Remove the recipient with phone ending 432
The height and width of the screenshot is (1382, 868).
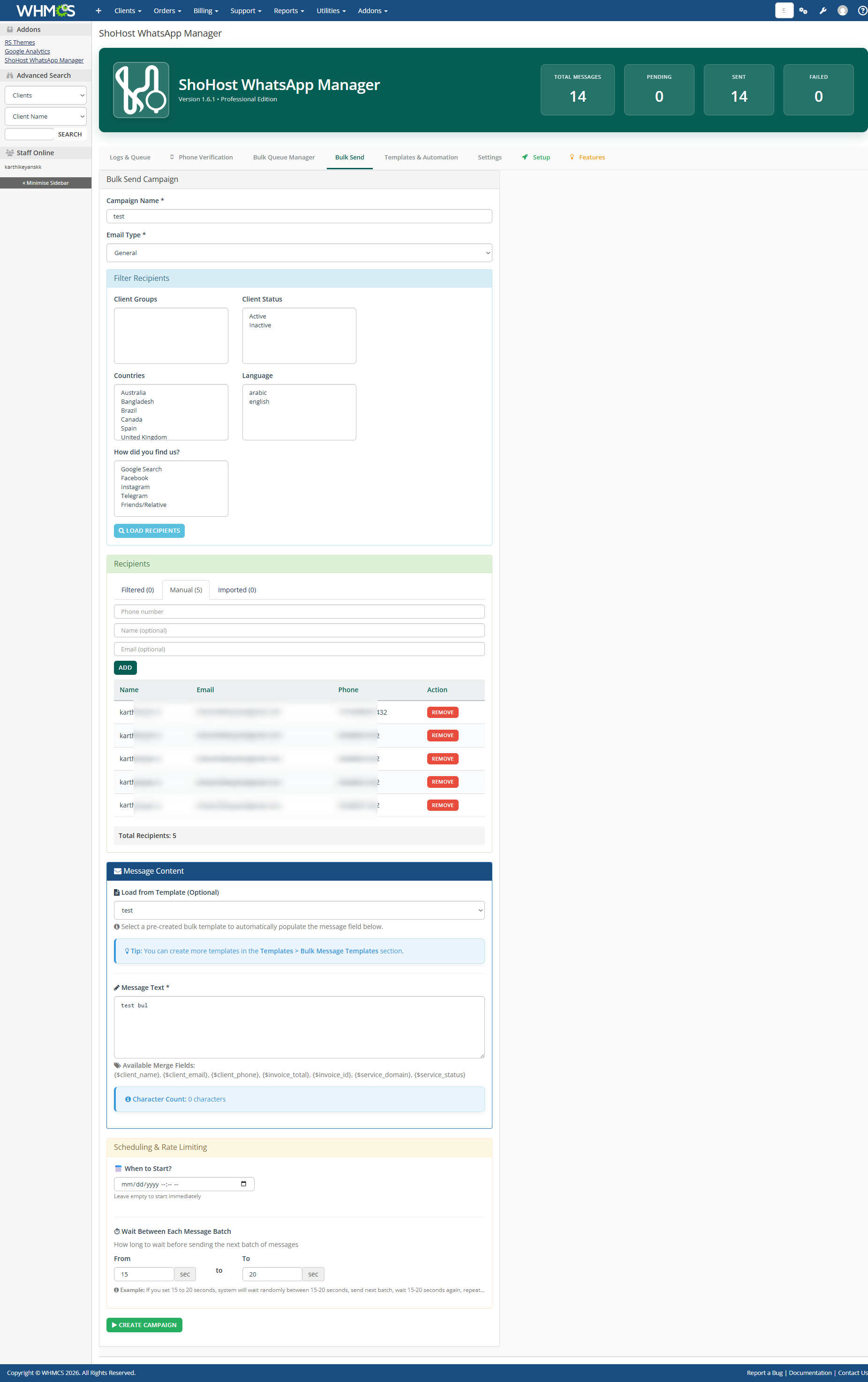(443, 713)
